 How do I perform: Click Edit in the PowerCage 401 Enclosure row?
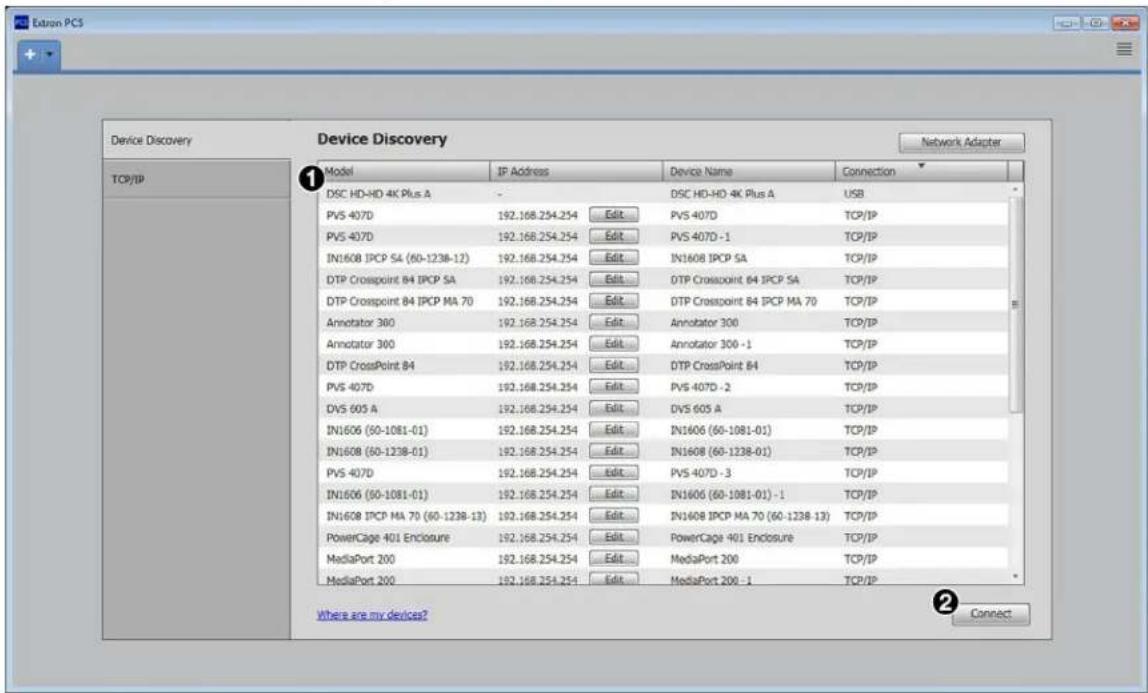[x=614, y=537]
